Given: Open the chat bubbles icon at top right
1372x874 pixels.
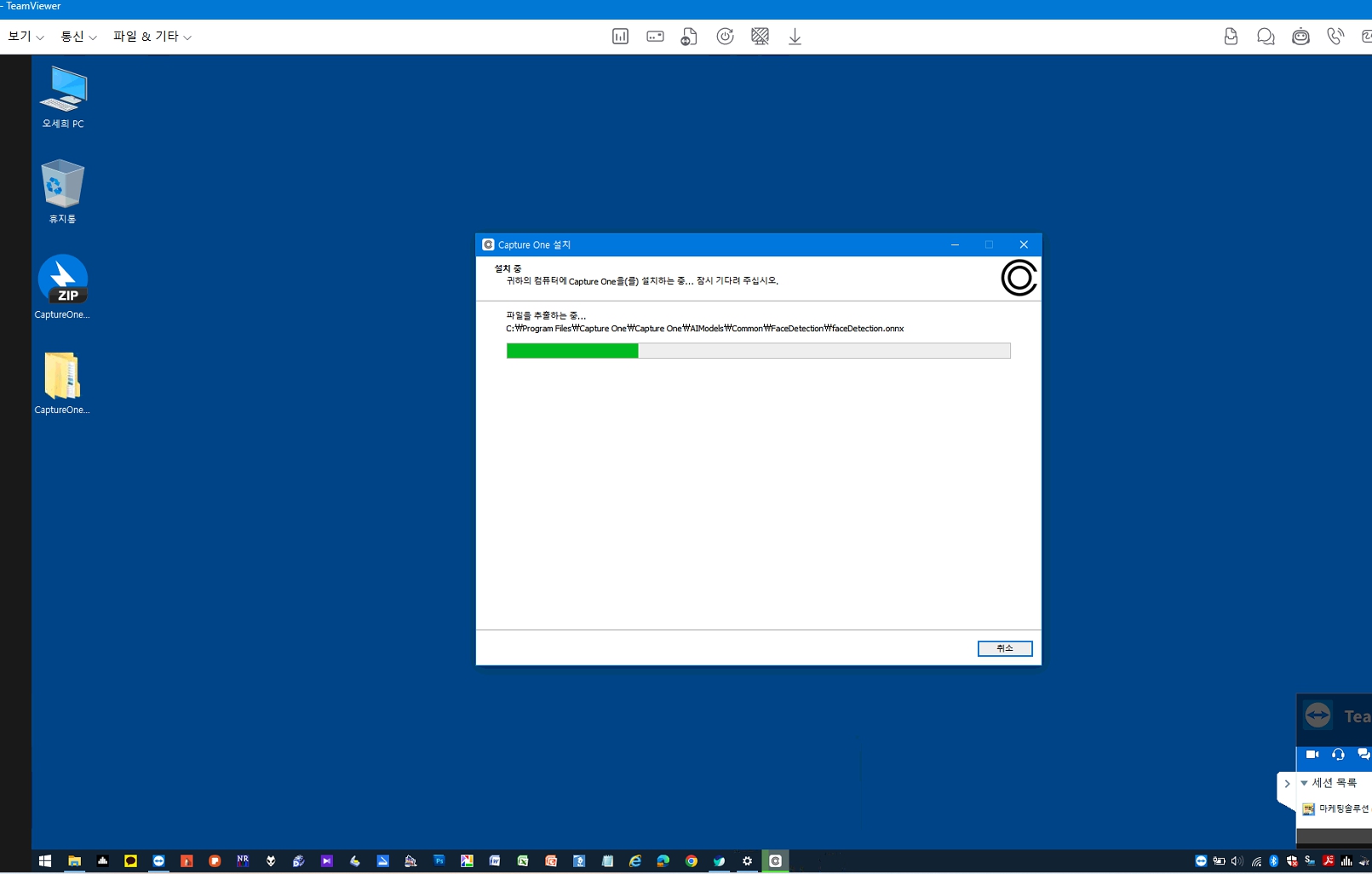Looking at the screenshot, I should click(1266, 37).
